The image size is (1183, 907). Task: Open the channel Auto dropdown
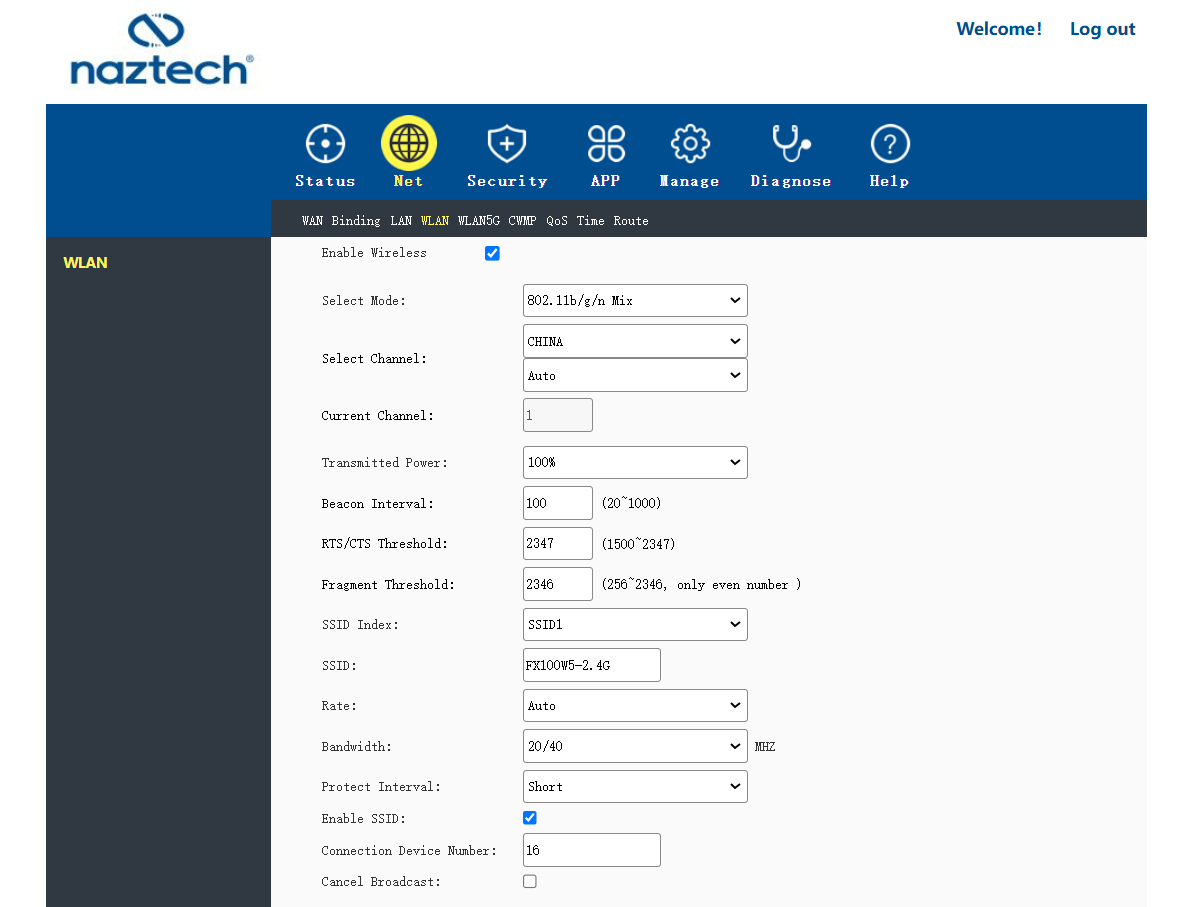tap(635, 375)
